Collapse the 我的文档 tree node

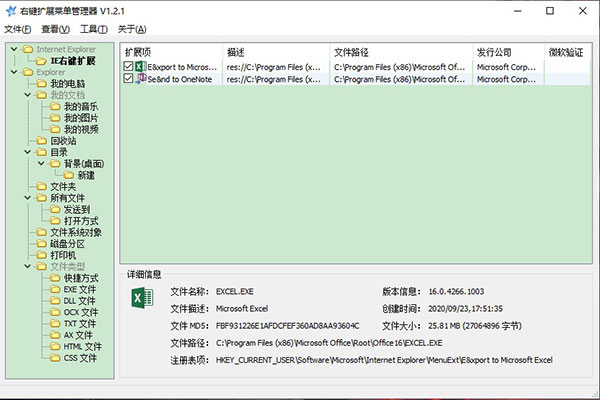pyautogui.click(x=28, y=95)
